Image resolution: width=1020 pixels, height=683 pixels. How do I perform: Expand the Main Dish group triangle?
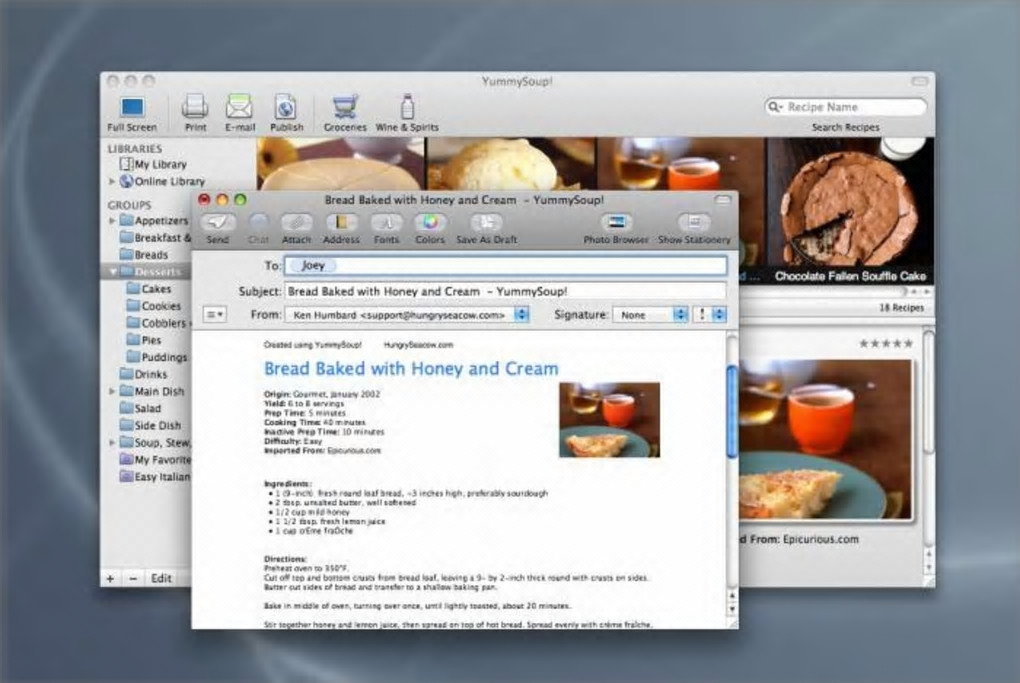point(112,392)
